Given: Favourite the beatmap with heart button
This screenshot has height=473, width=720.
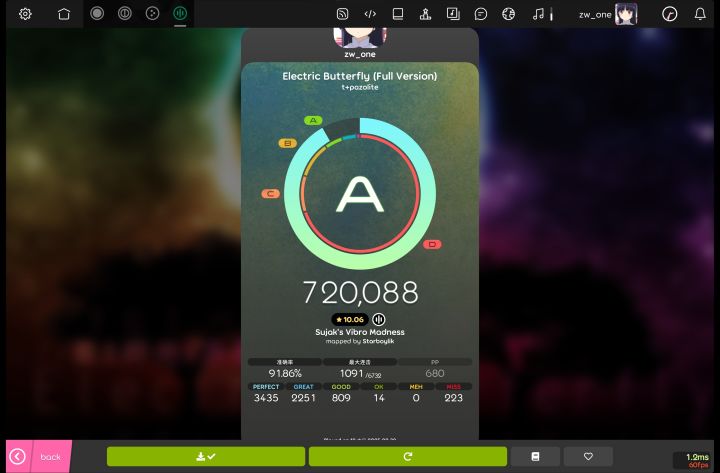Looking at the screenshot, I should click(588, 456).
